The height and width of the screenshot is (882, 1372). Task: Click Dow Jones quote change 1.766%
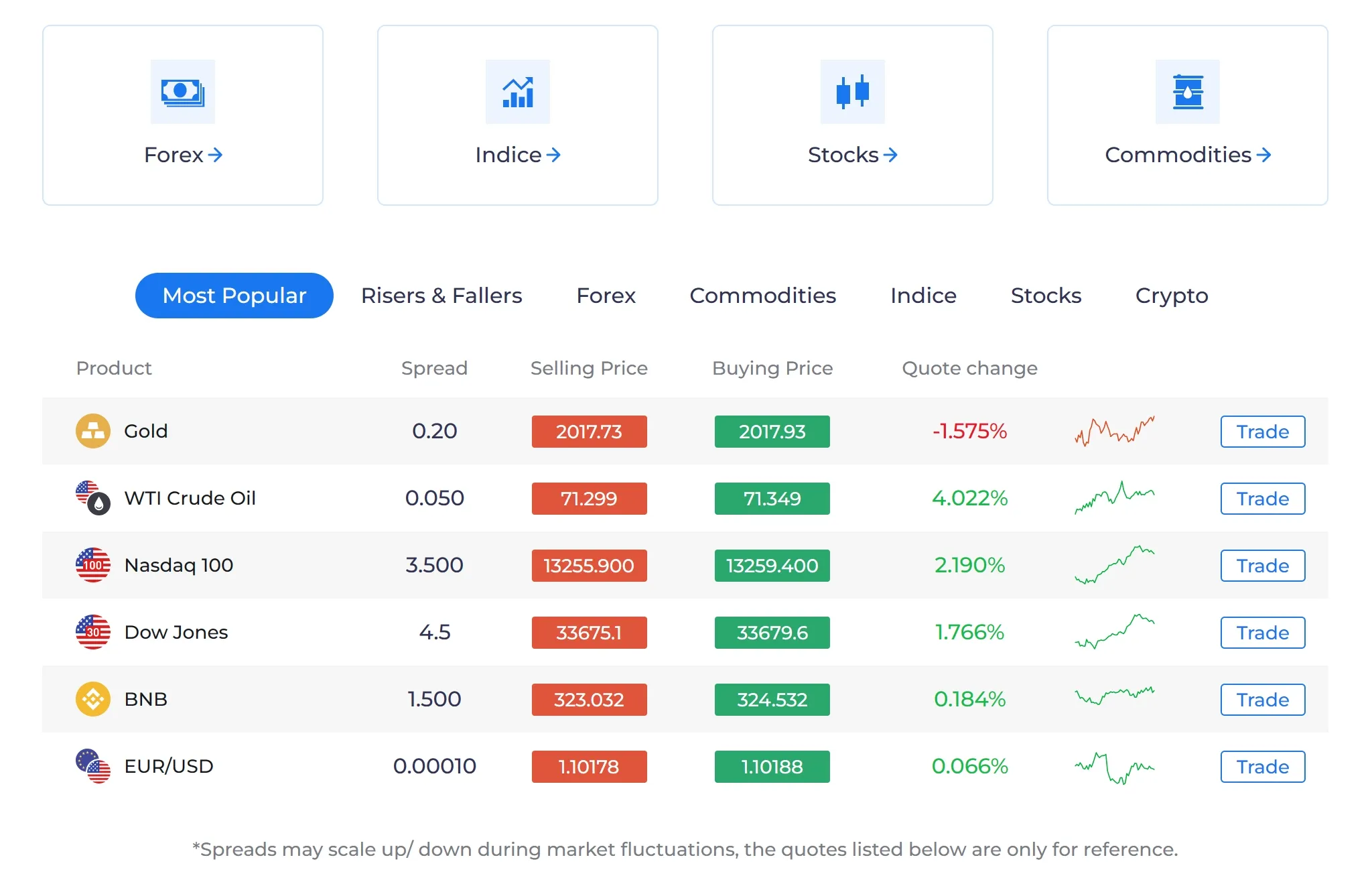point(970,632)
